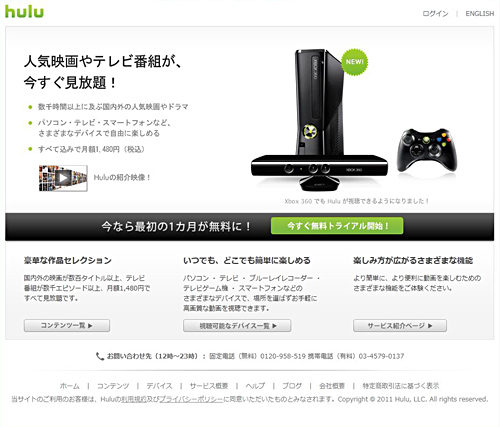This screenshot has width=500, height=427.
Task: Open the プライバシーポリシー link
Action: coord(191,399)
